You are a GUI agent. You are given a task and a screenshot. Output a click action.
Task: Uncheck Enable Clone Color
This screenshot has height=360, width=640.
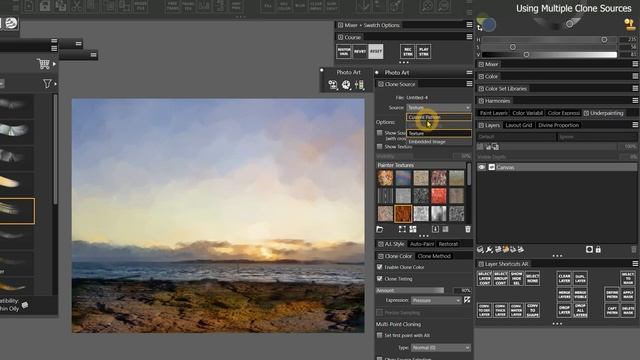(x=380, y=267)
